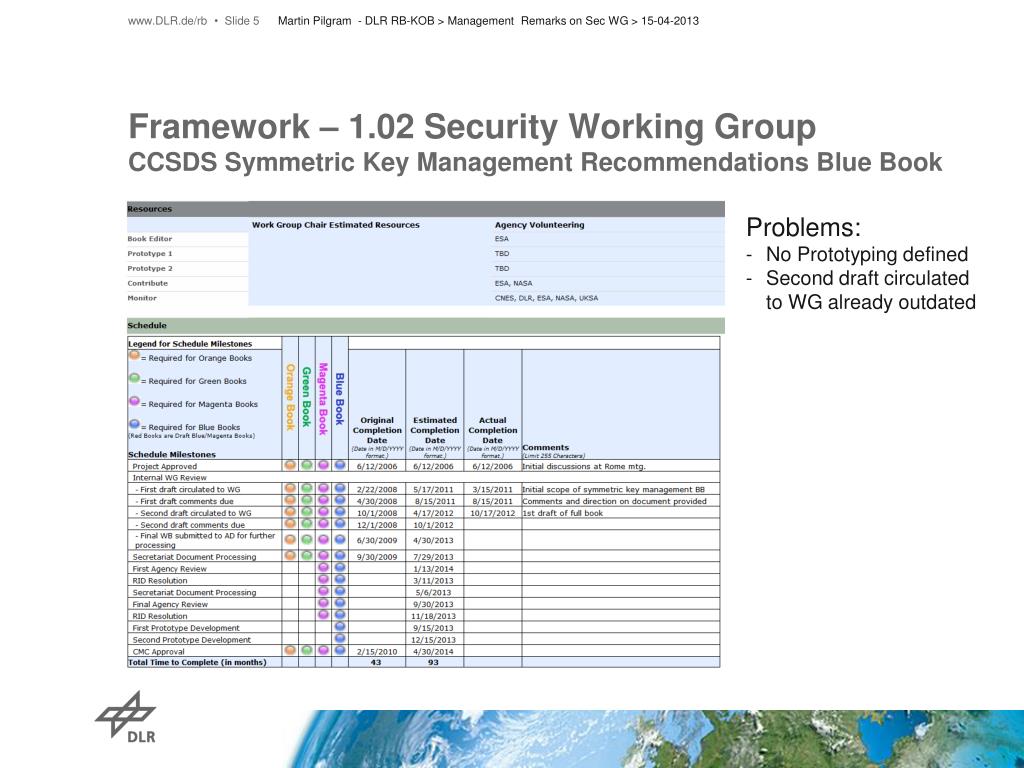Click orange dot in the 7/29/2013 Secretariat row
1024x768 pixels.
click(x=290, y=556)
